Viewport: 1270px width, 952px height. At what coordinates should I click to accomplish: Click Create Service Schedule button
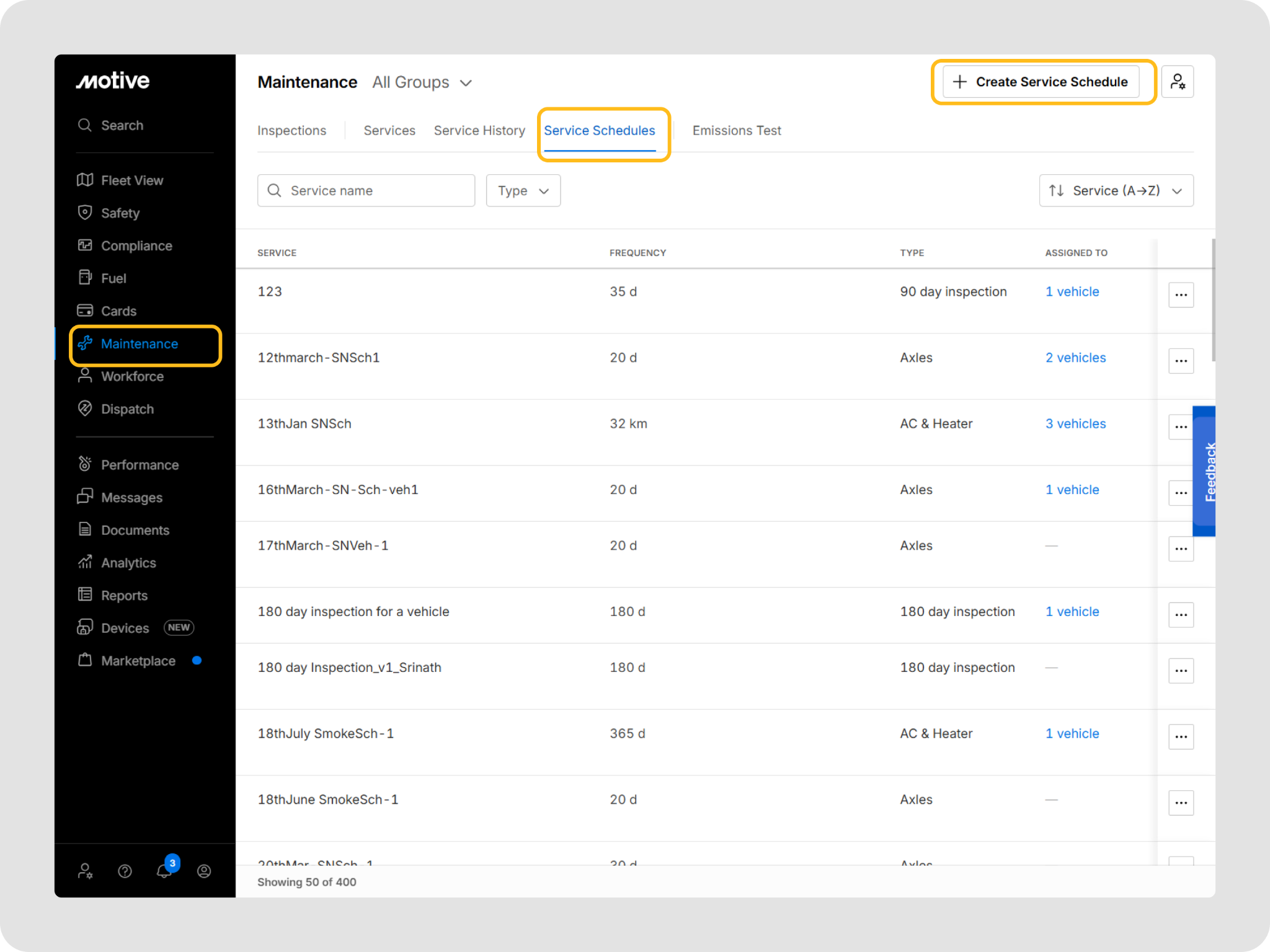1041,82
